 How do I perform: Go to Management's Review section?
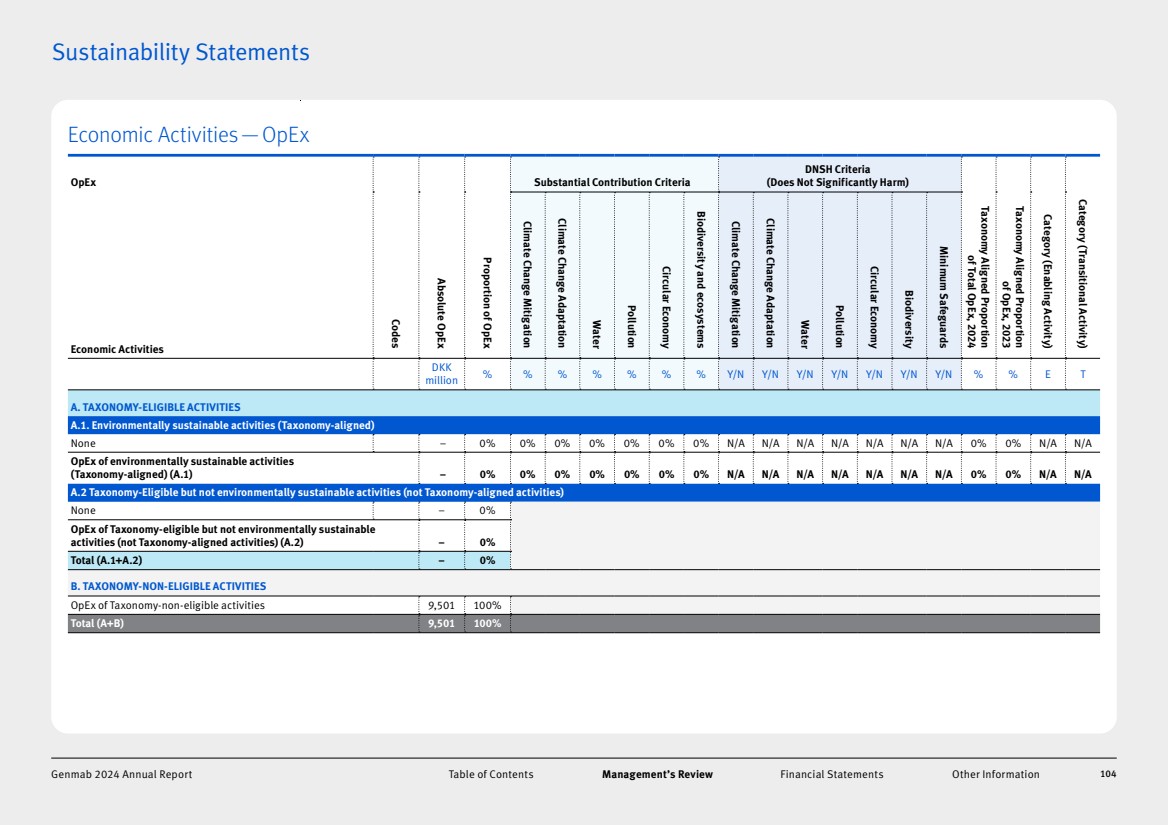[657, 774]
